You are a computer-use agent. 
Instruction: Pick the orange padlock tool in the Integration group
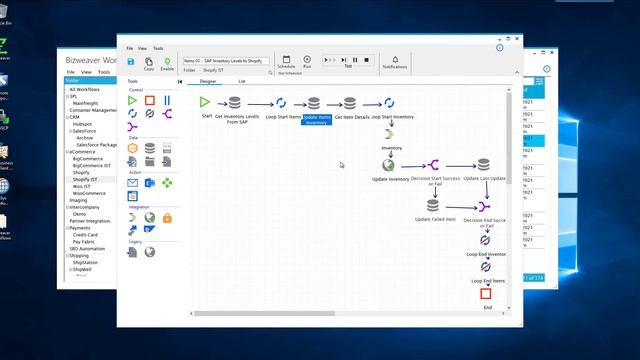click(x=167, y=218)
